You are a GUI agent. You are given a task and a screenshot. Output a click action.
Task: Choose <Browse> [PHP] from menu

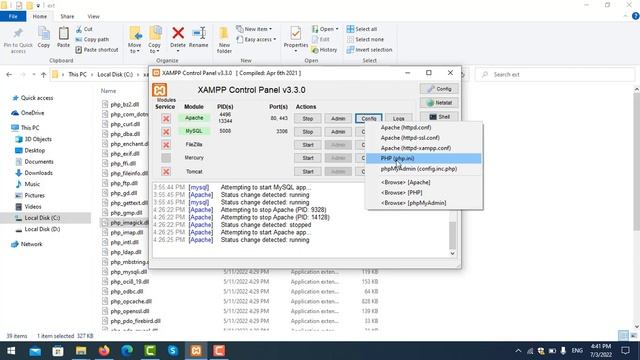[424, 193]
